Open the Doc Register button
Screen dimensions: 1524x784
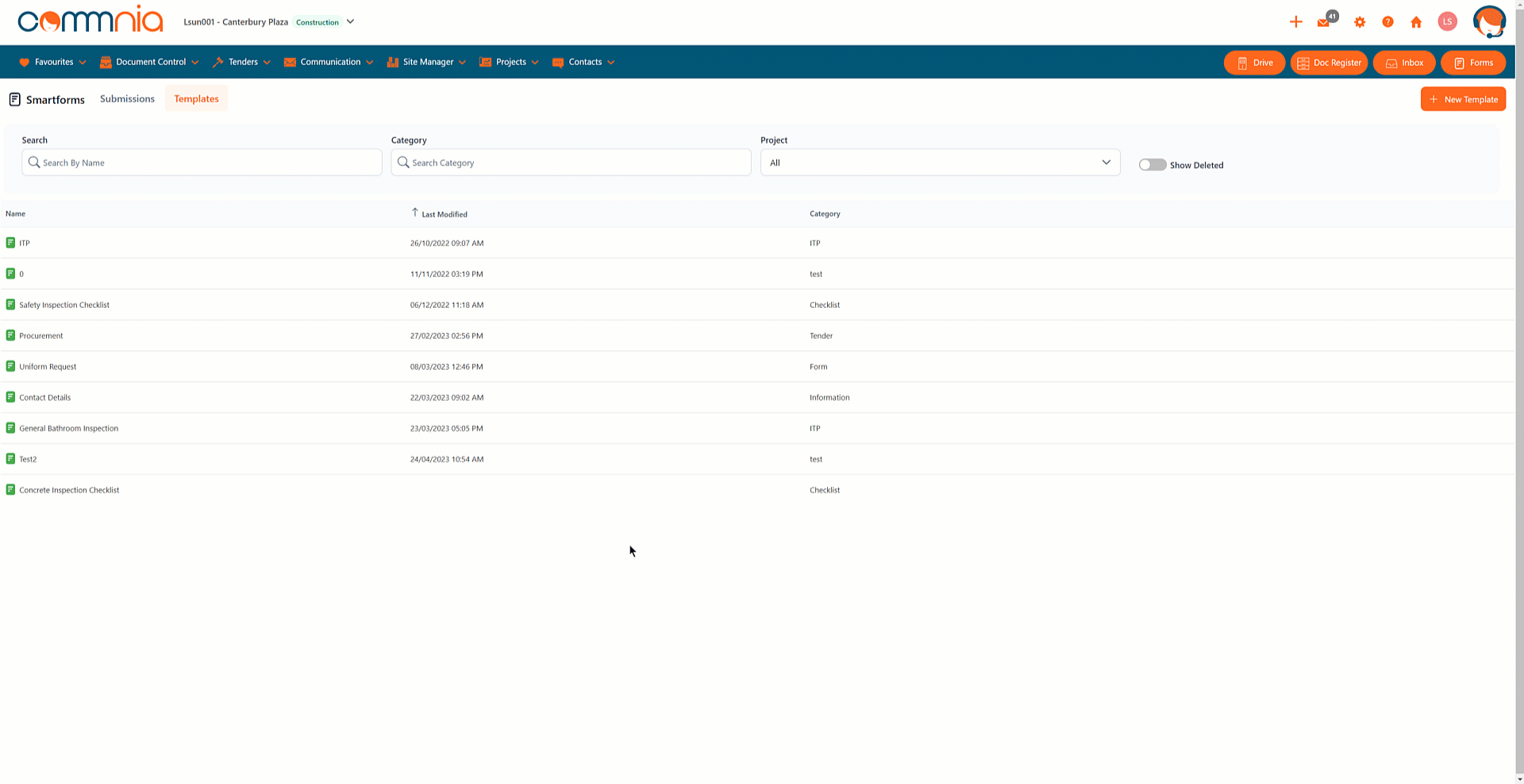tap(1329, 63)
